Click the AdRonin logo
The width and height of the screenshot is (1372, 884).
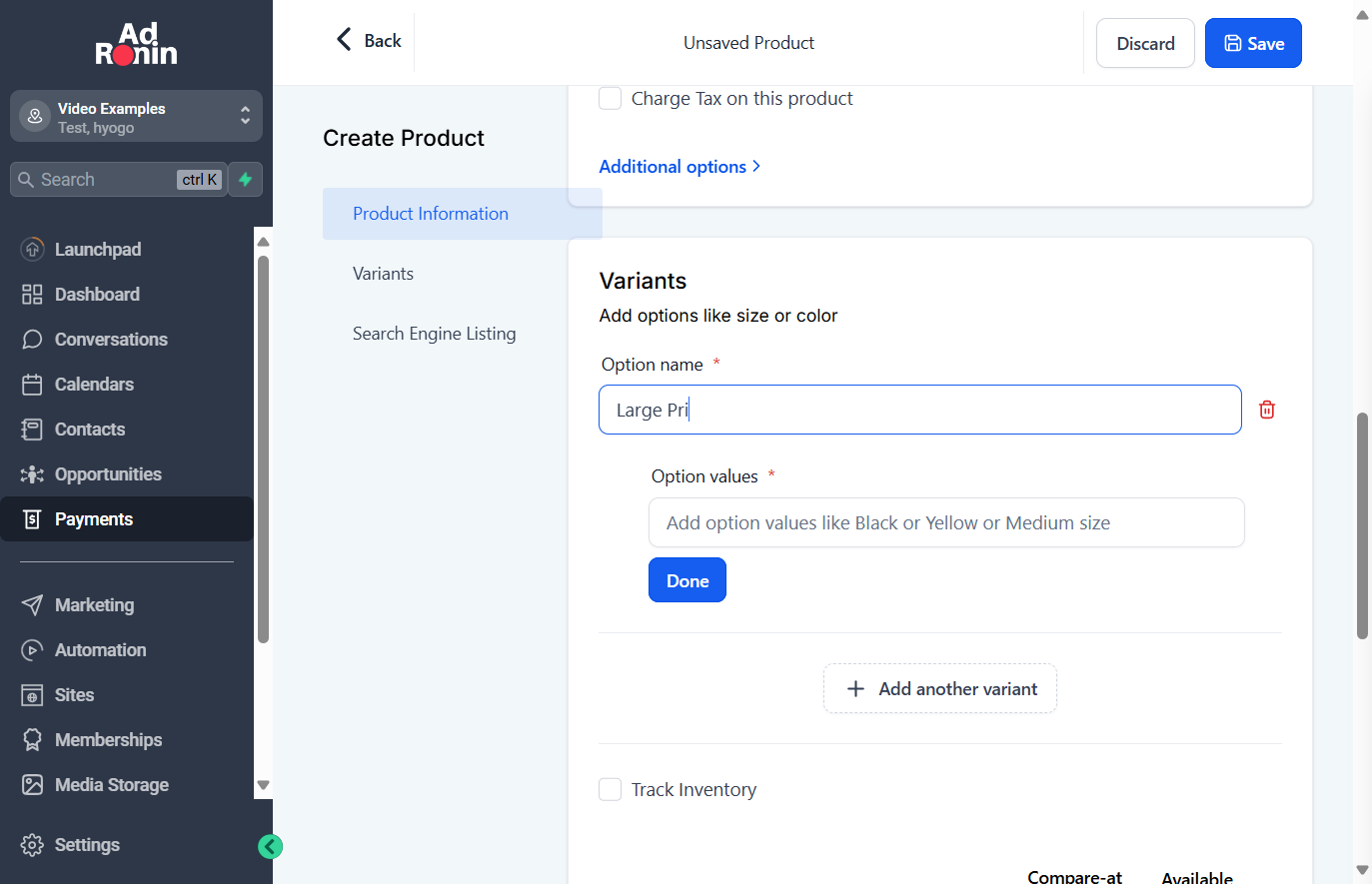click(136, 44)
